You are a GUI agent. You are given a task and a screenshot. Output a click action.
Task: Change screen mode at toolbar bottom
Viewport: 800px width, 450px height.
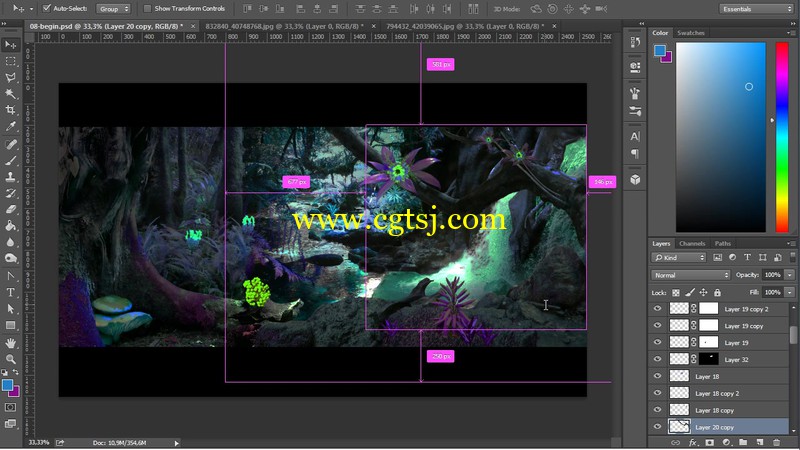click(x=10, y=423)
